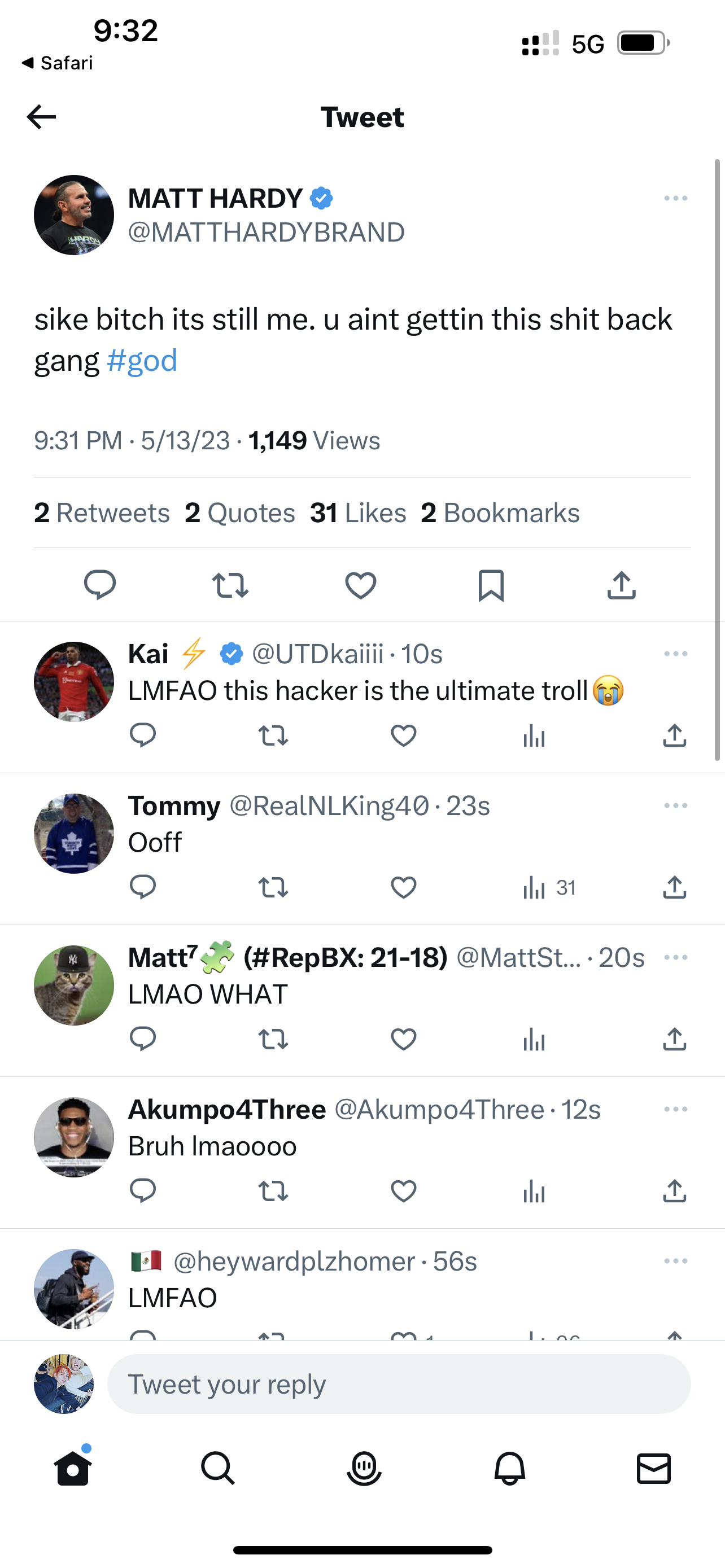This screenshot has width=725, height=1568.
Task: Open Search tab in bottom bar
Action: pos(218,1468)
